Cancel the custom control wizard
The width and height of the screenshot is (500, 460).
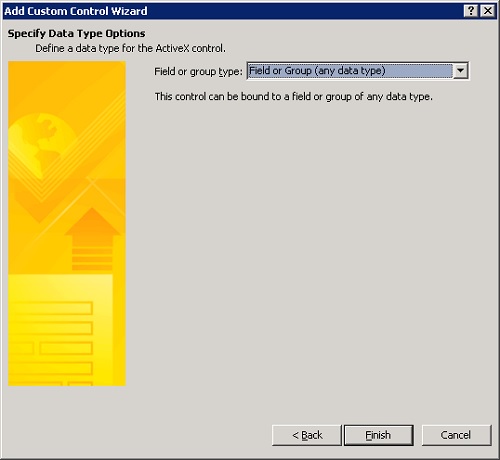[x=456, y=435]
